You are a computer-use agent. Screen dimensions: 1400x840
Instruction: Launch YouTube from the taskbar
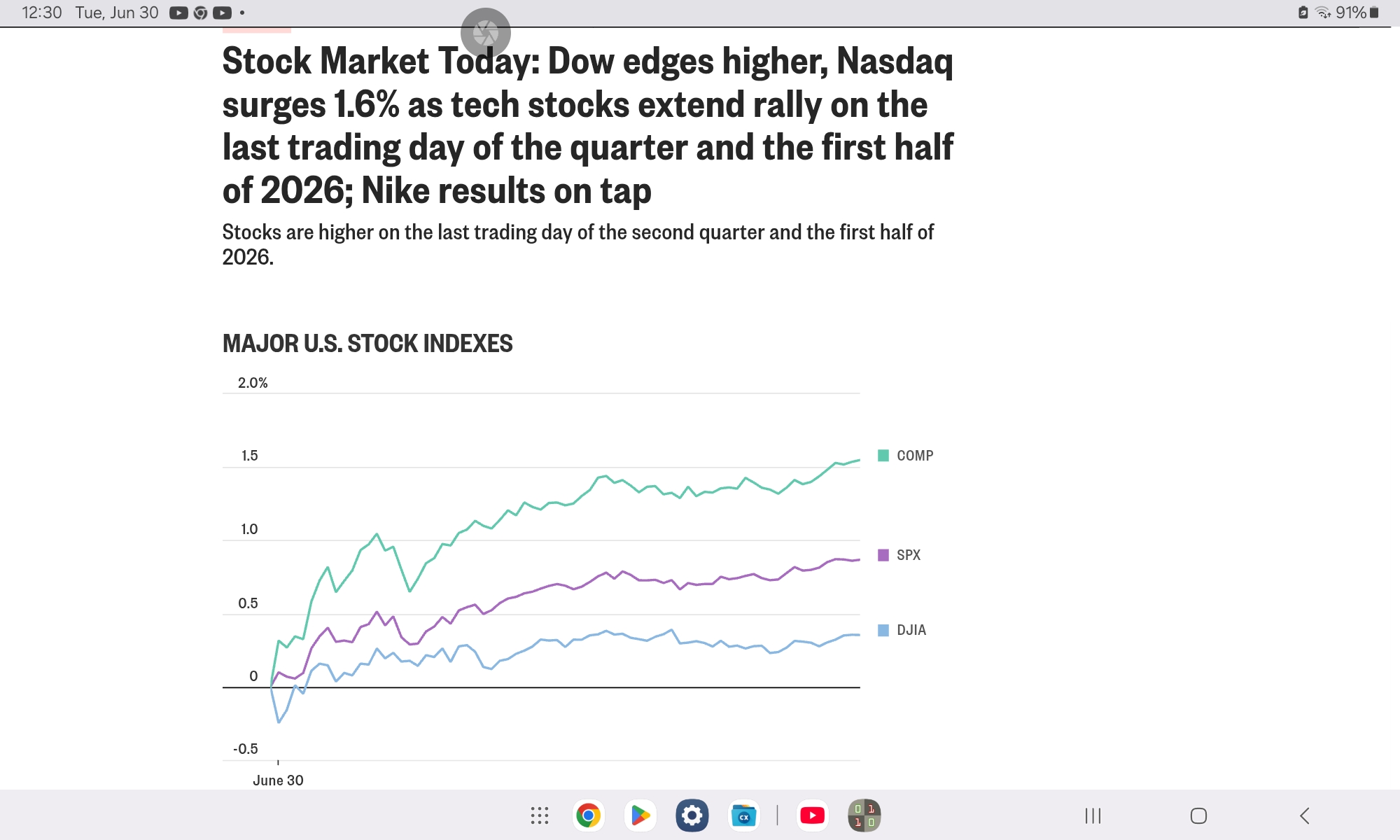click(x=813, y=815)
